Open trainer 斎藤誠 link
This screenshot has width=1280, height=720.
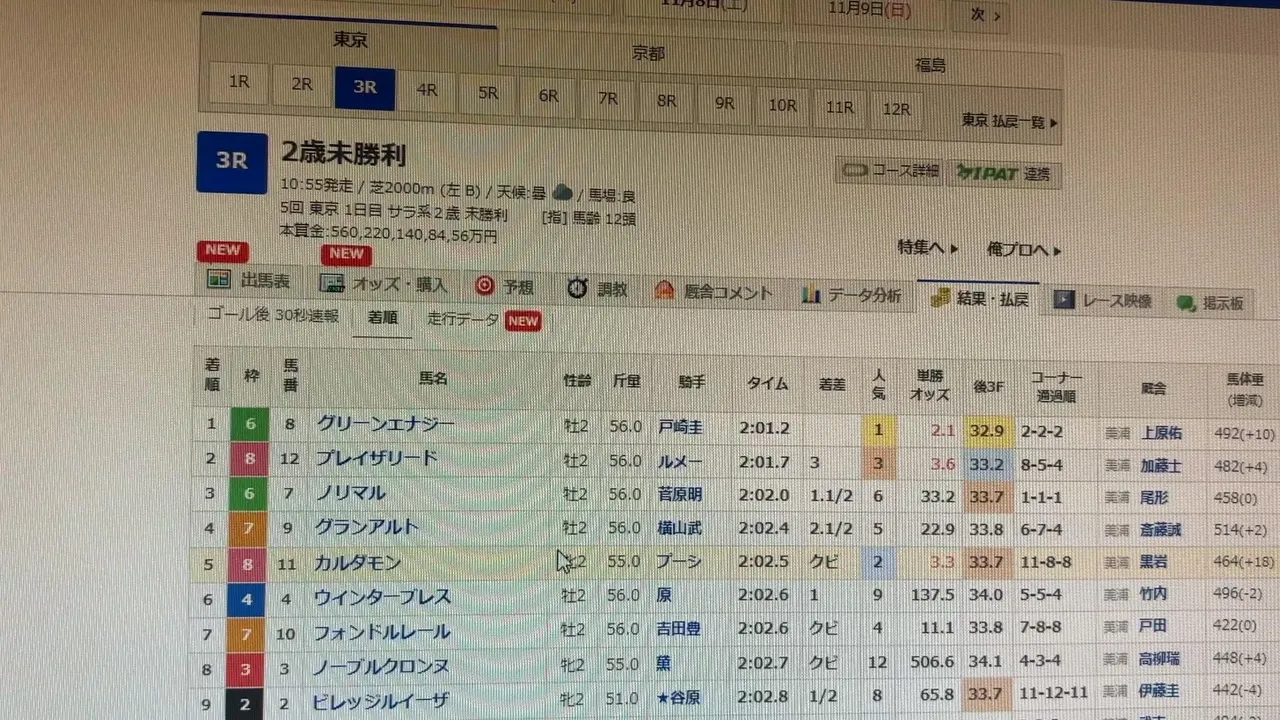1161,530
